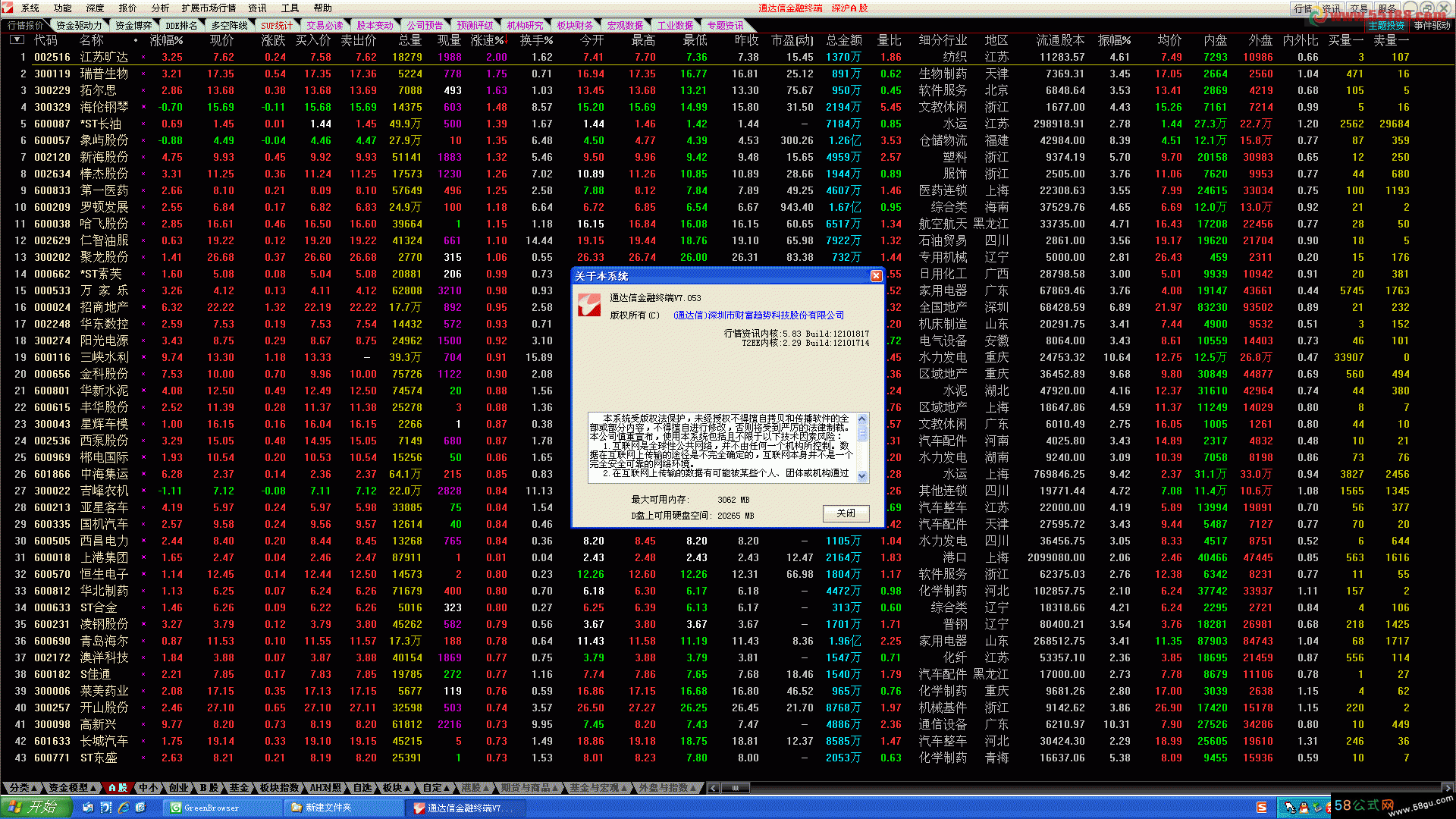Viewport: 1456px width, 819px height.
Task: Expand the 板块 bottom tab menu
Action: point(397,788)
